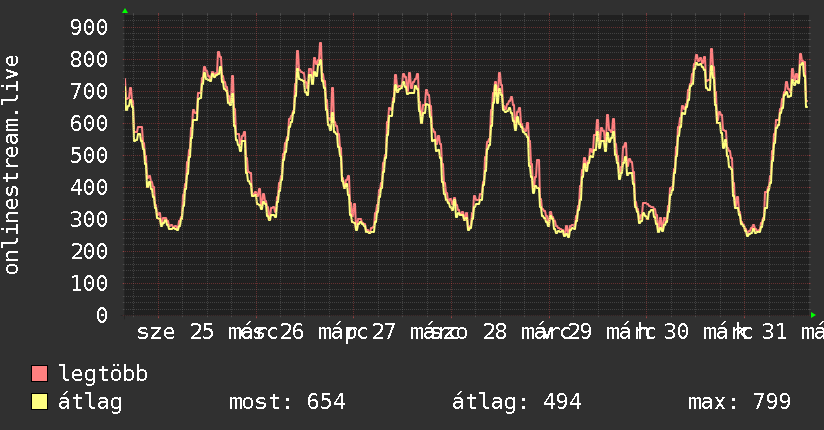Click the '28' x-axis date label
The height and width of the screenshot is (430, 824).
(x=495, y=332)
